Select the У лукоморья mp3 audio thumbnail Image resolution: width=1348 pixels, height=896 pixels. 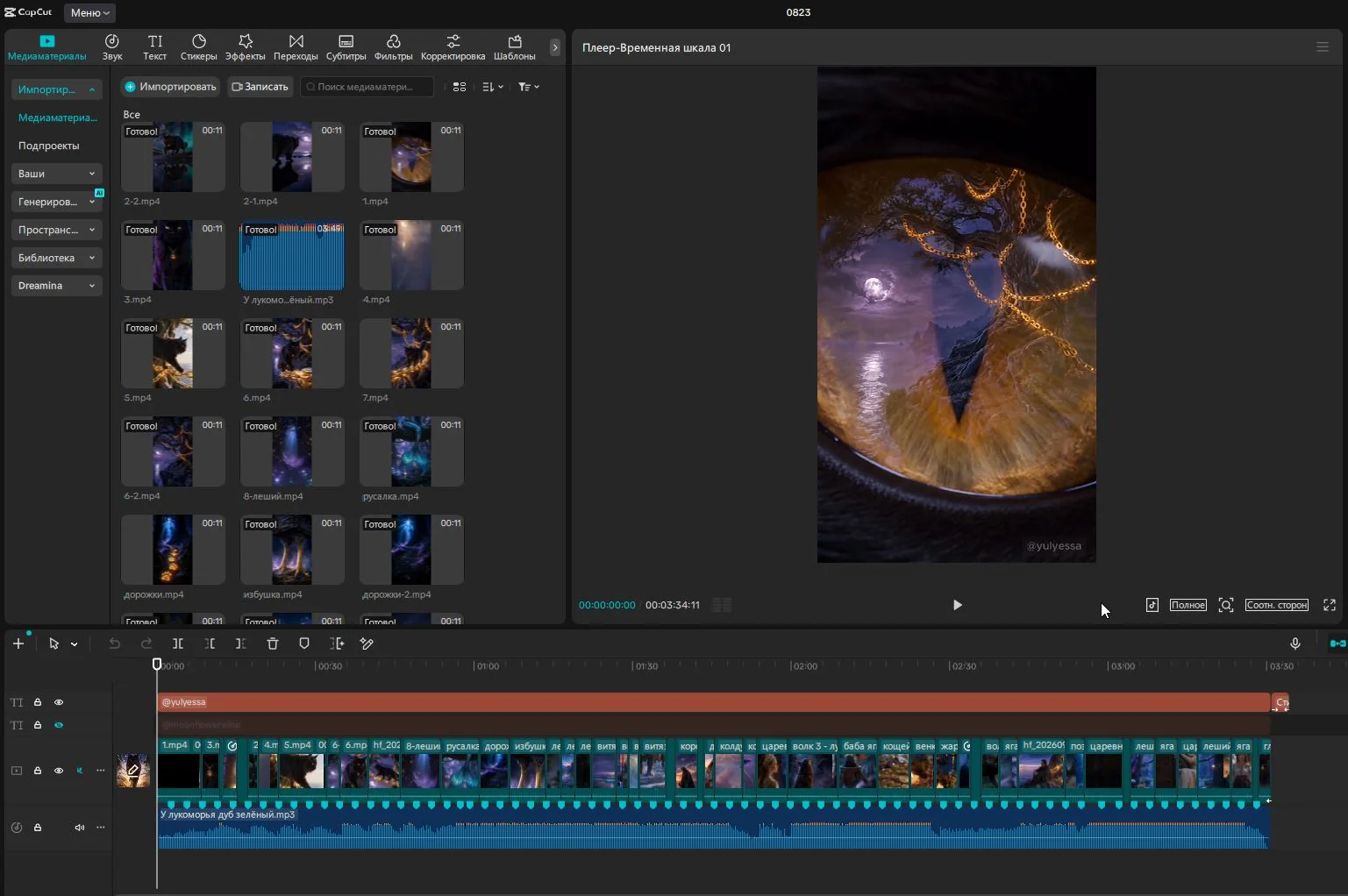click(x=292, y=255)
